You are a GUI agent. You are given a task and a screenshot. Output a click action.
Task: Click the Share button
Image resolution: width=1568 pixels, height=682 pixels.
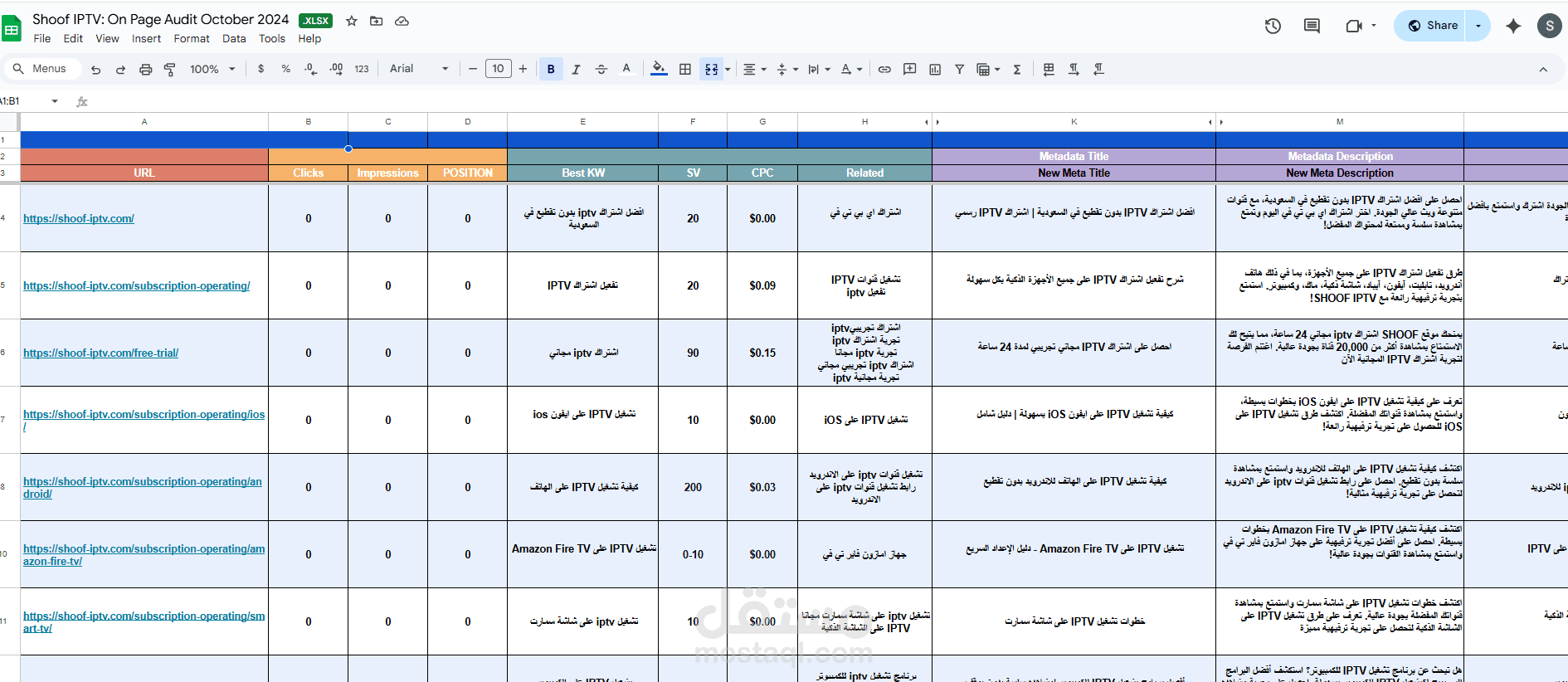pos(1430,26)
